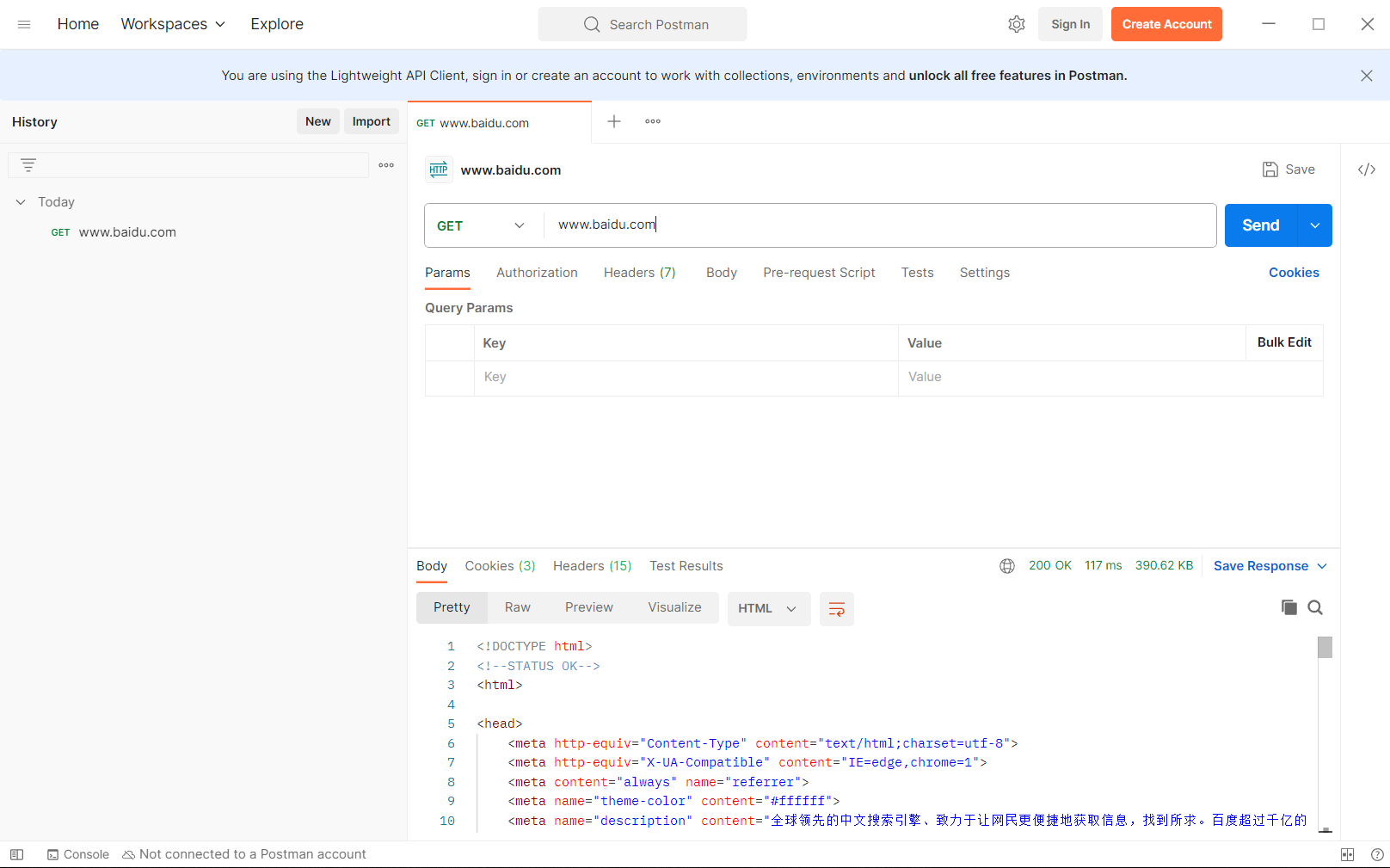Open Bulk Edit for query params
This screenshot has width=1390, height=868.
[1284, 342]
